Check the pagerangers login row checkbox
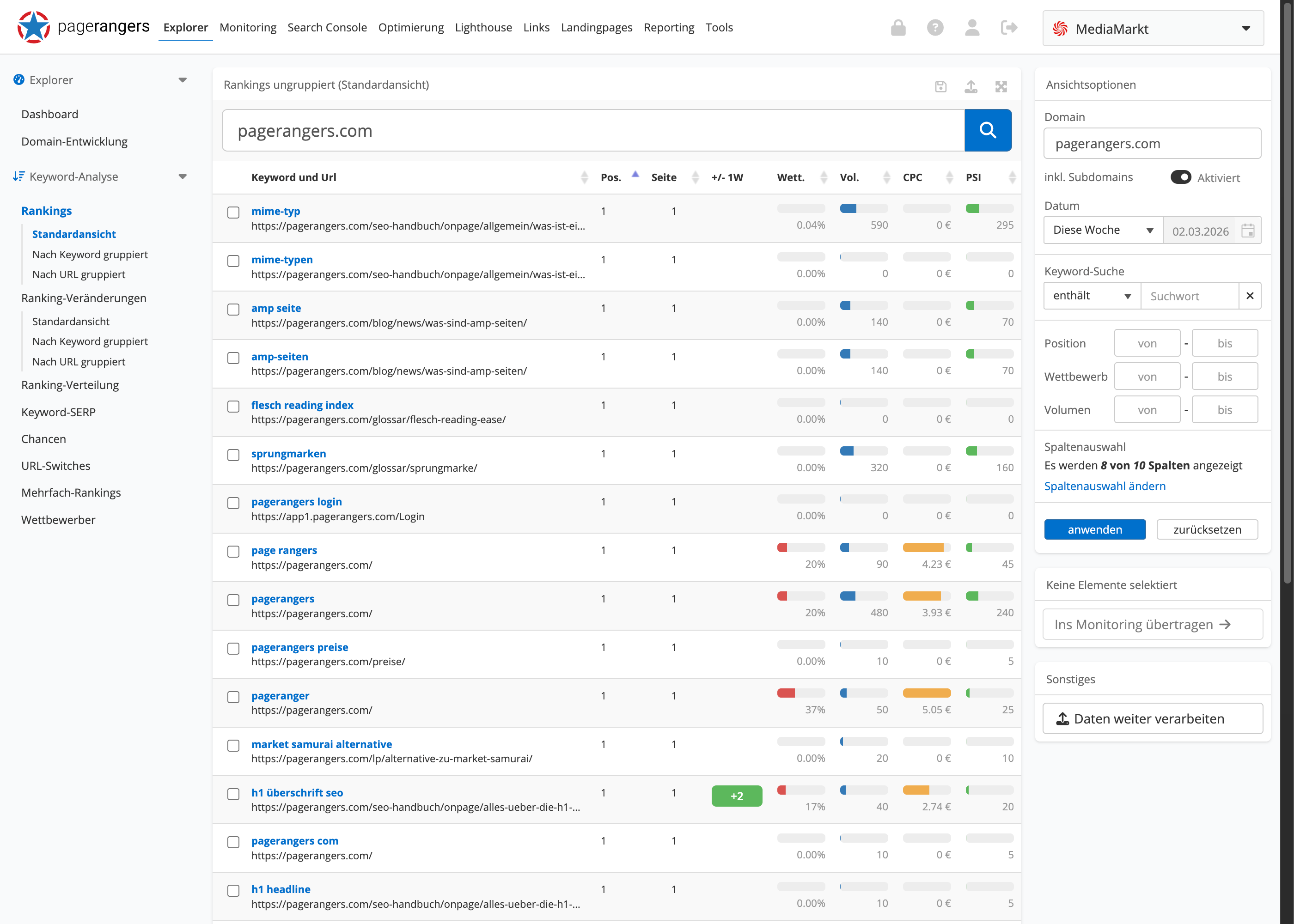 (233, 503)
